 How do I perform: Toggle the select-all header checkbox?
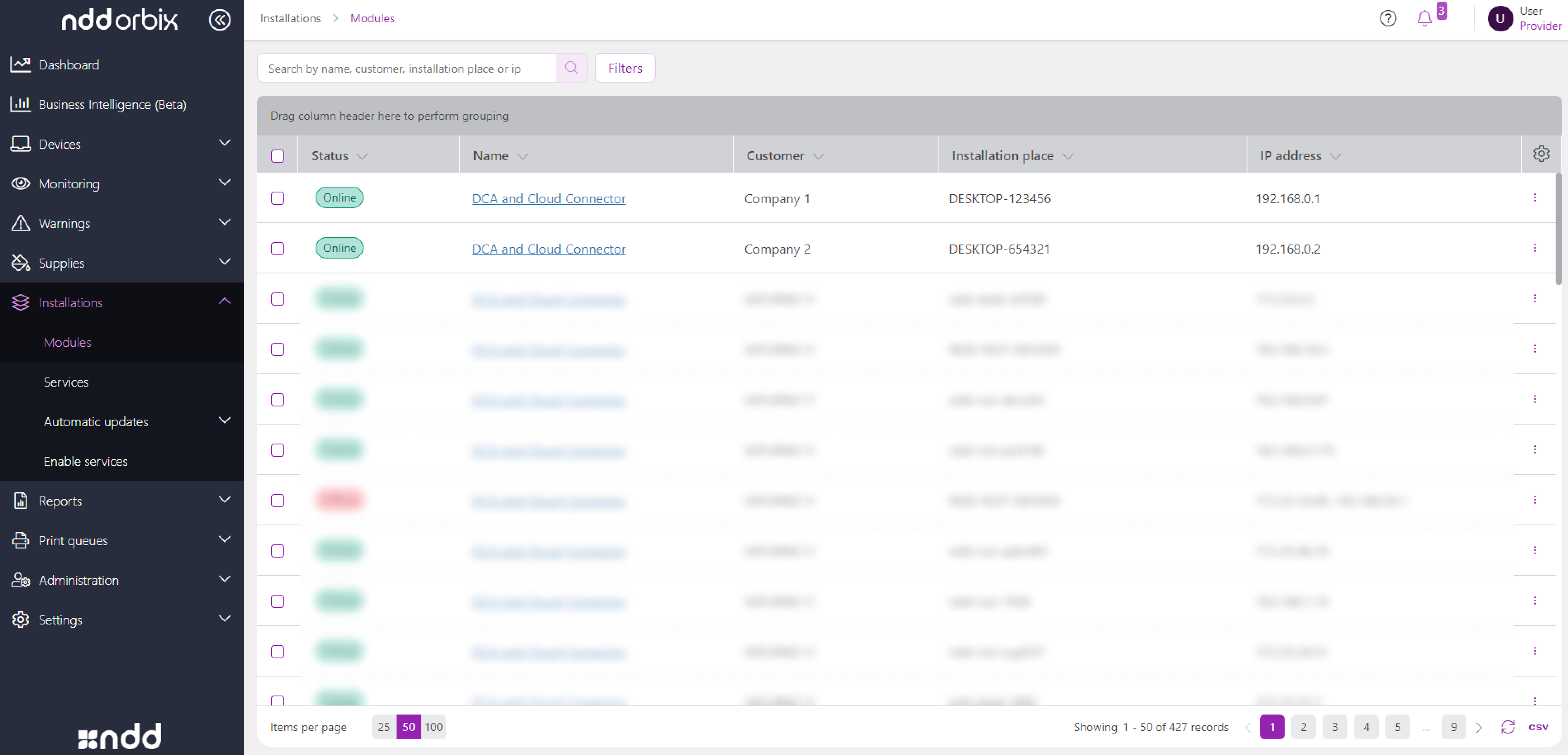(278, 156)
